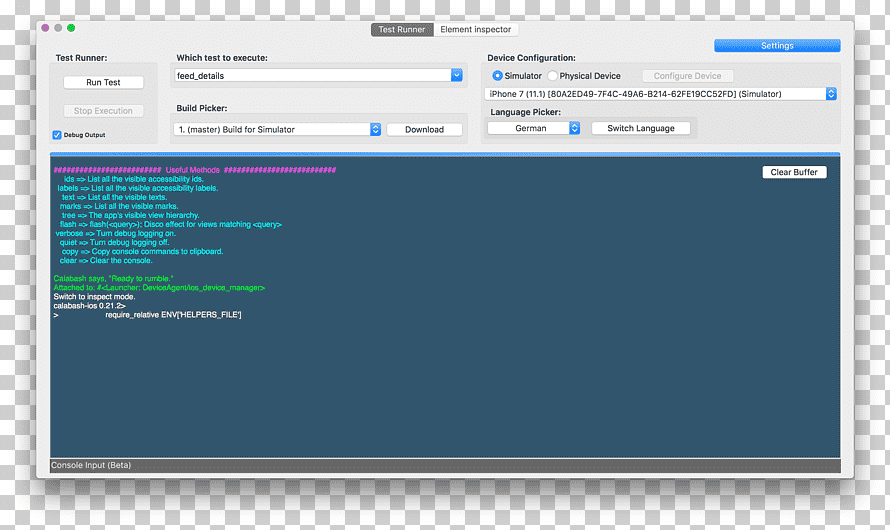
Task: Click the Configure Device button
Action: coord(687,75)
